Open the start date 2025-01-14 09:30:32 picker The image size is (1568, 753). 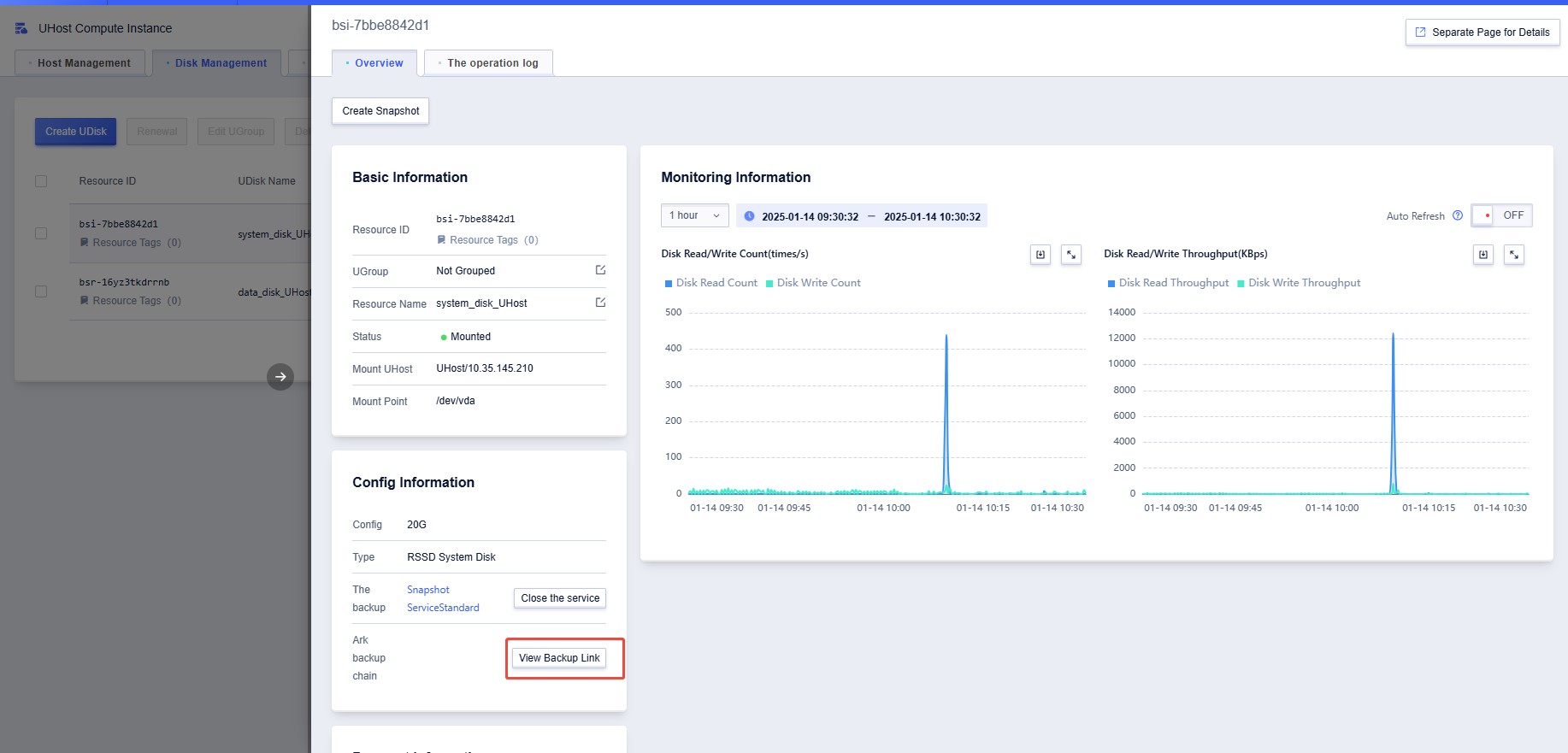coord(810,217)
